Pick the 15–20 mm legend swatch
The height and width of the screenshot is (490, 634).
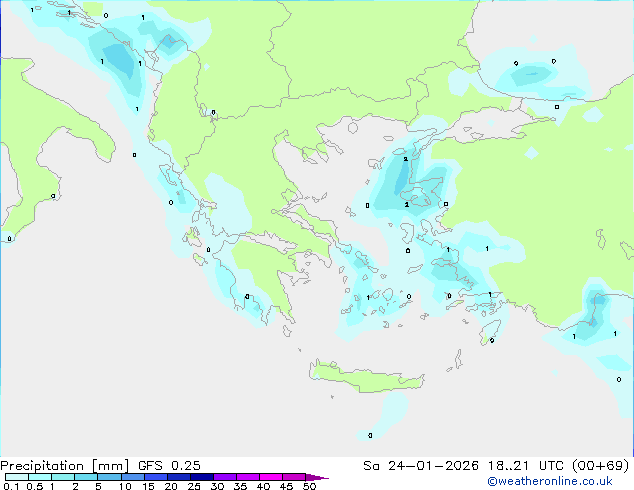(156, 477)
